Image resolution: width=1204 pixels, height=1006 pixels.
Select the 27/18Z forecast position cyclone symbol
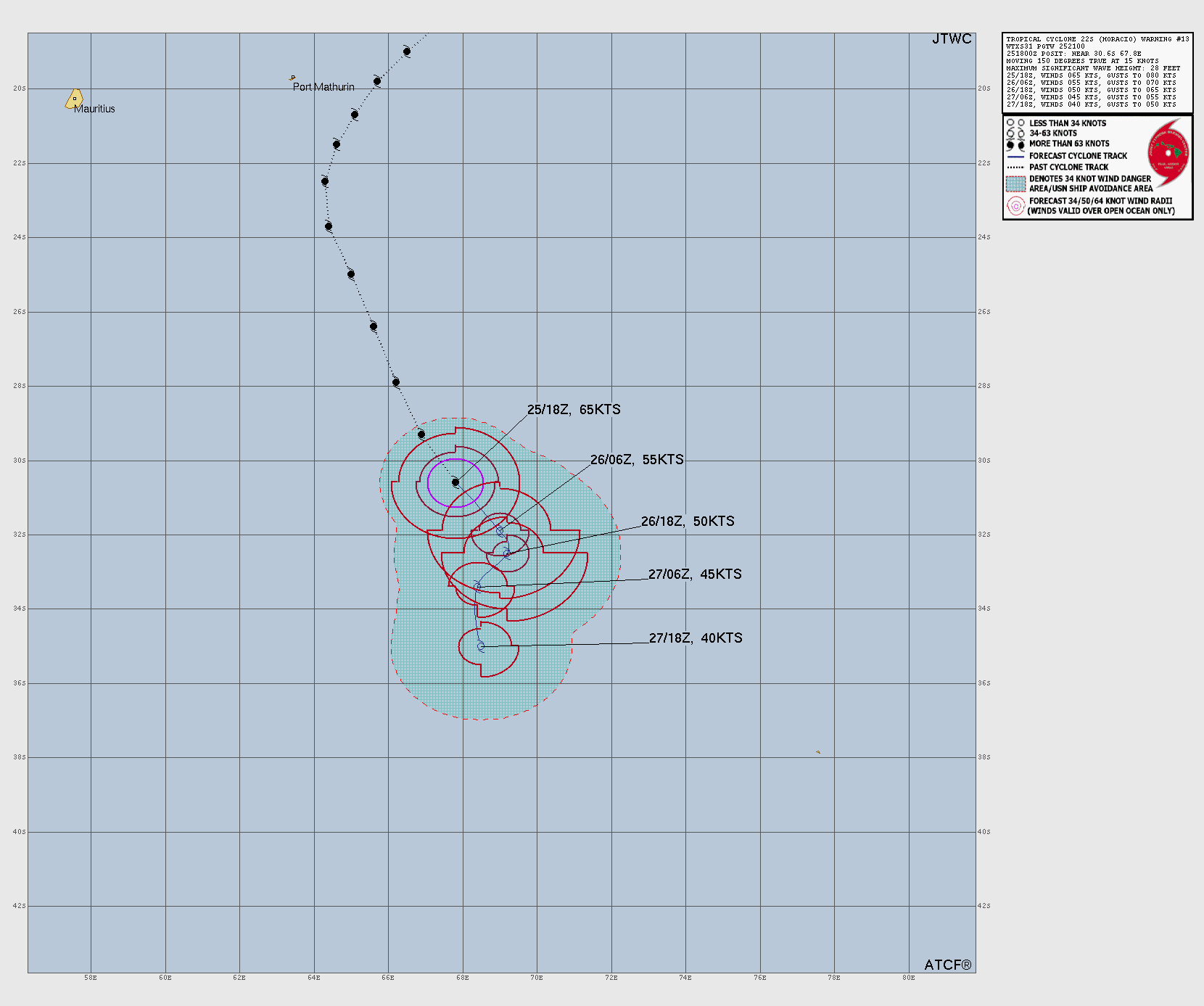click(x=481, y=646)
